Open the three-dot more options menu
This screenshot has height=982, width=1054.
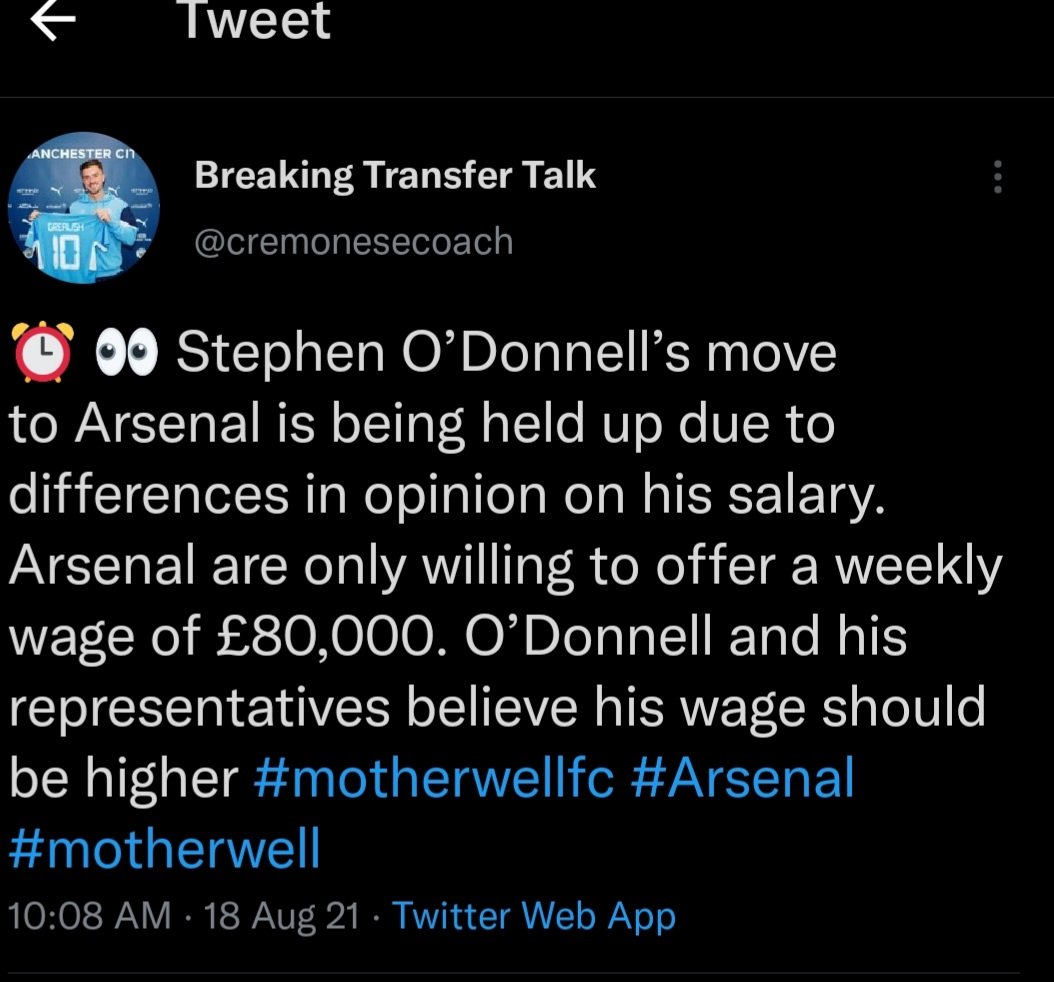[996, 177]
